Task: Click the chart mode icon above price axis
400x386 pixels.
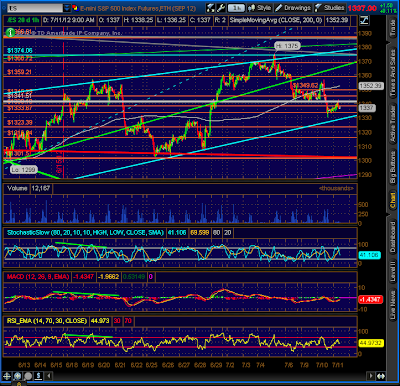Action: point(364,20)
